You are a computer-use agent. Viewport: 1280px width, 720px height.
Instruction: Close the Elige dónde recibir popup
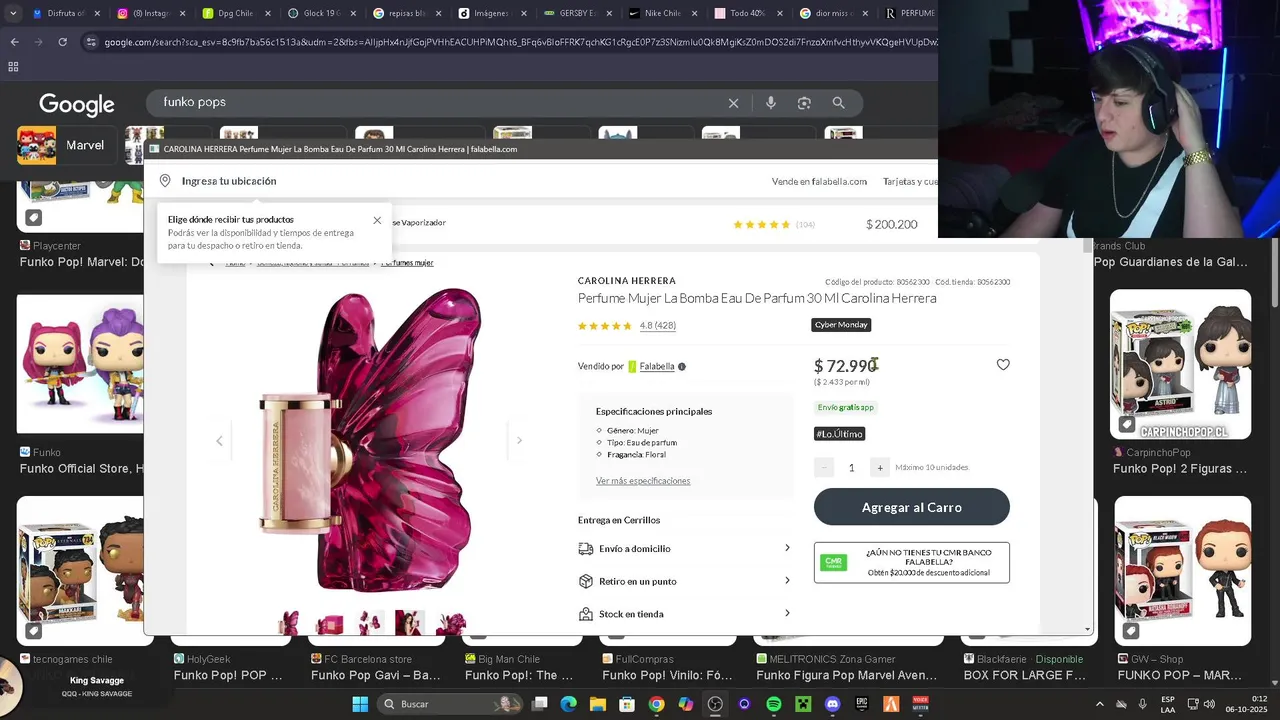tap(377, 220)
